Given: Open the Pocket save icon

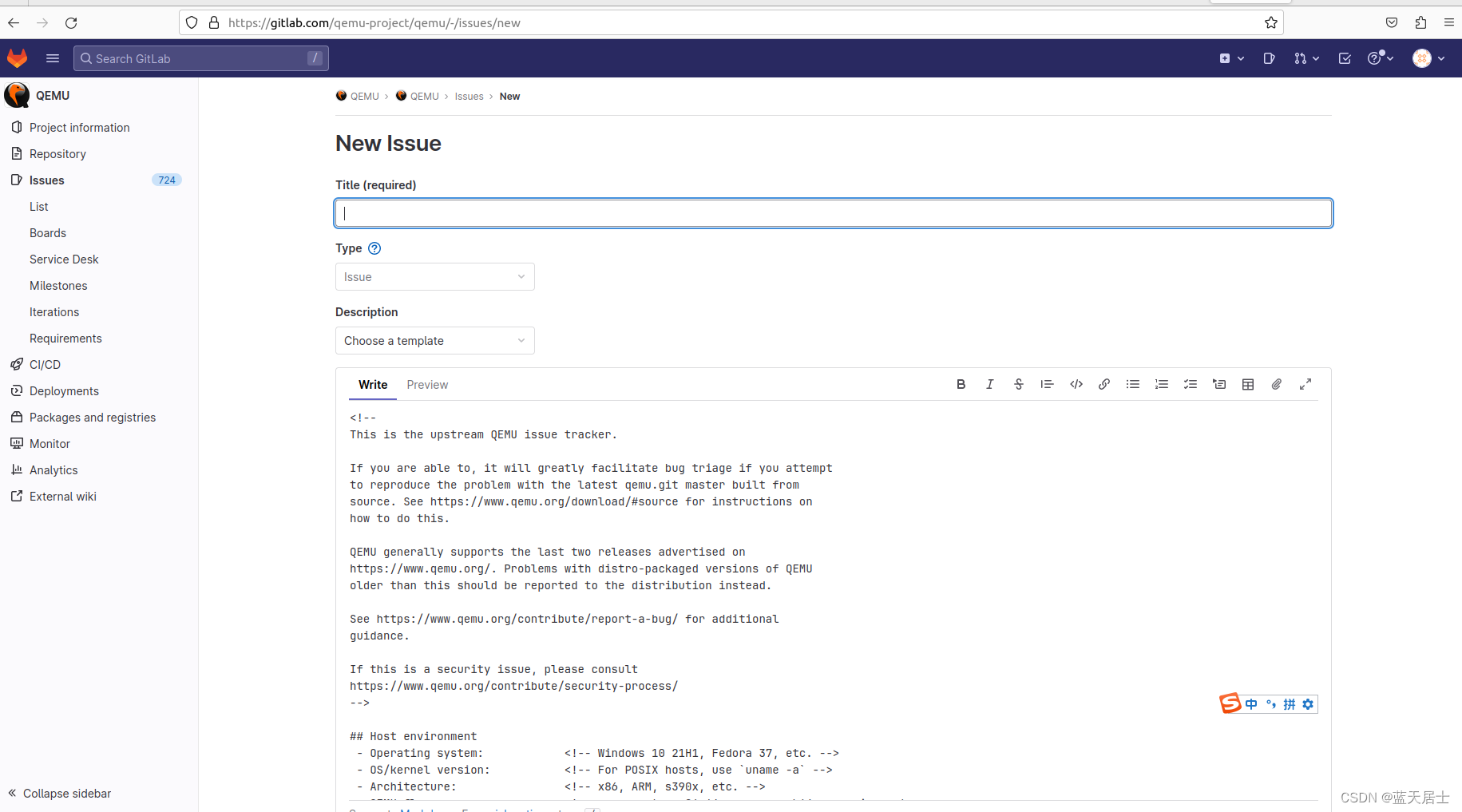Looking at the screenshot, I should pos(1392,22).
